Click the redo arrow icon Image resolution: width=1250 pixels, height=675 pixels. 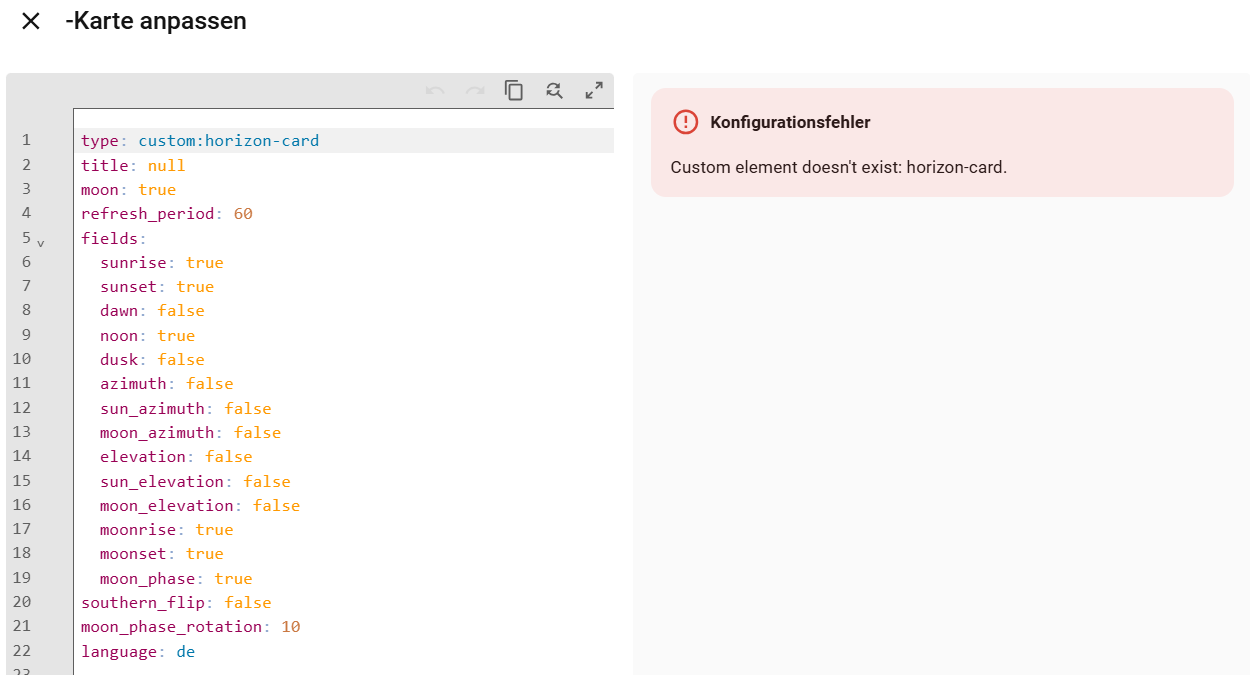(475, 91)
